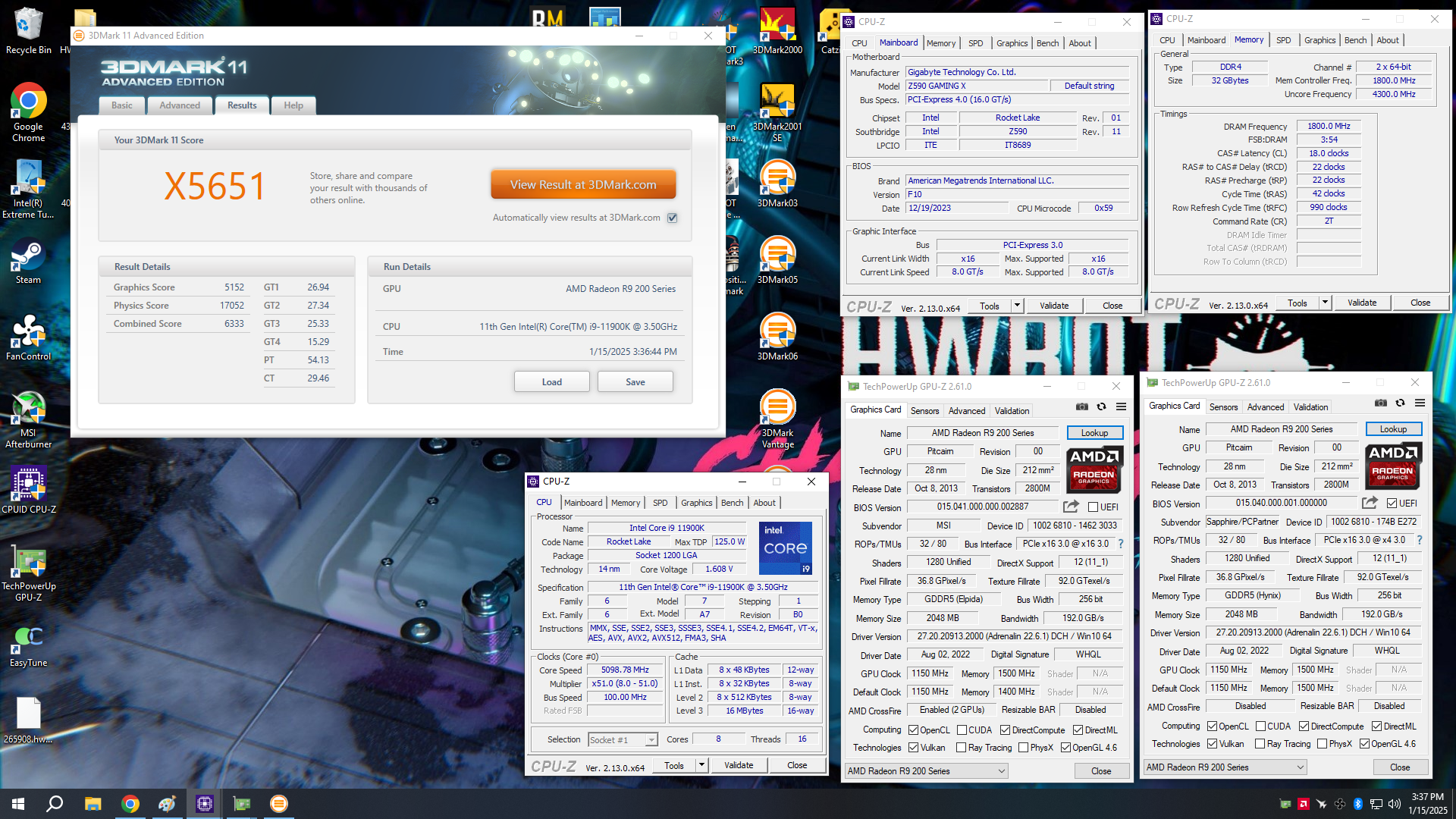Viewport: 1456px width, 819px height.
Task: Launch 3DMark03 desktop shortcut
Action: click(777, 184)
